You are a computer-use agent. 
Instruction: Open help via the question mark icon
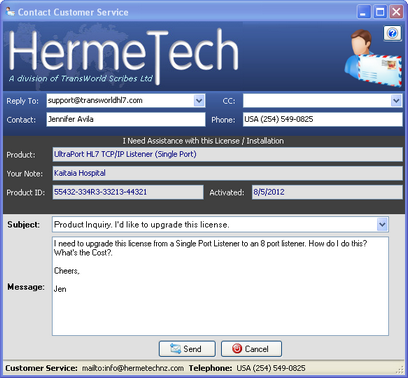[x=392, y=33]
